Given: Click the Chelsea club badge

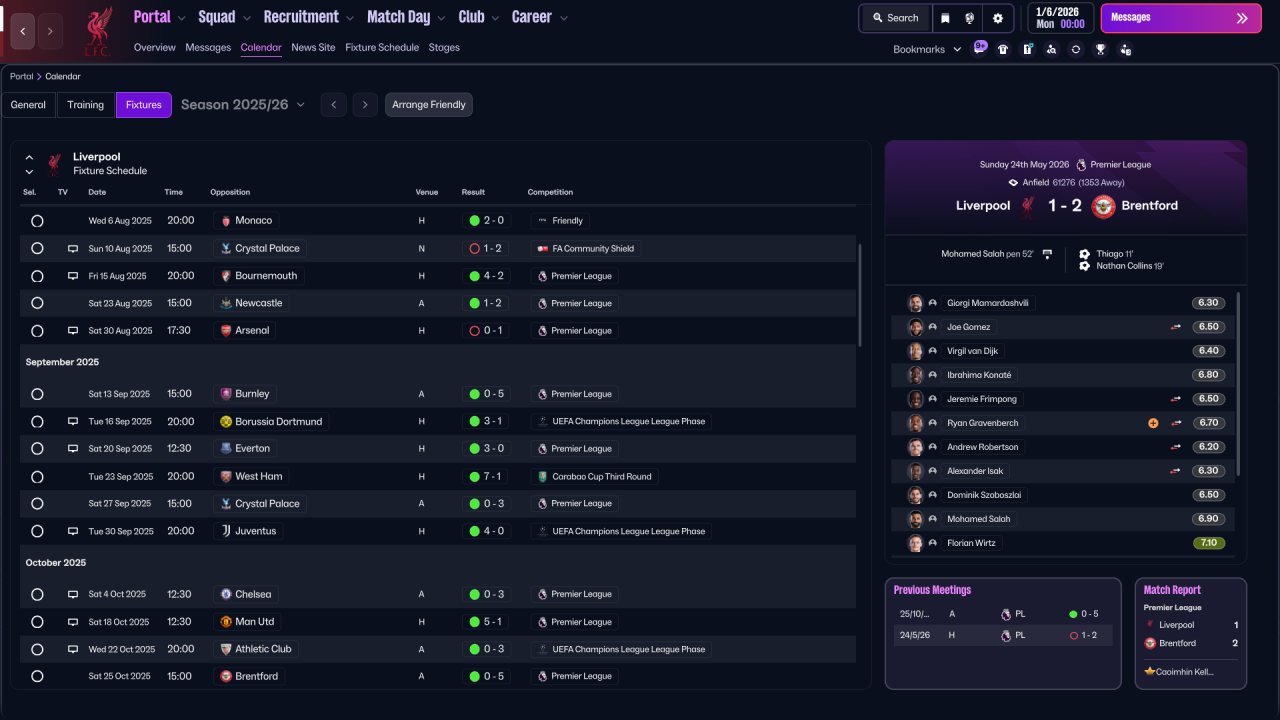Looking at the screenshot, I should click(x=225, y=595).
